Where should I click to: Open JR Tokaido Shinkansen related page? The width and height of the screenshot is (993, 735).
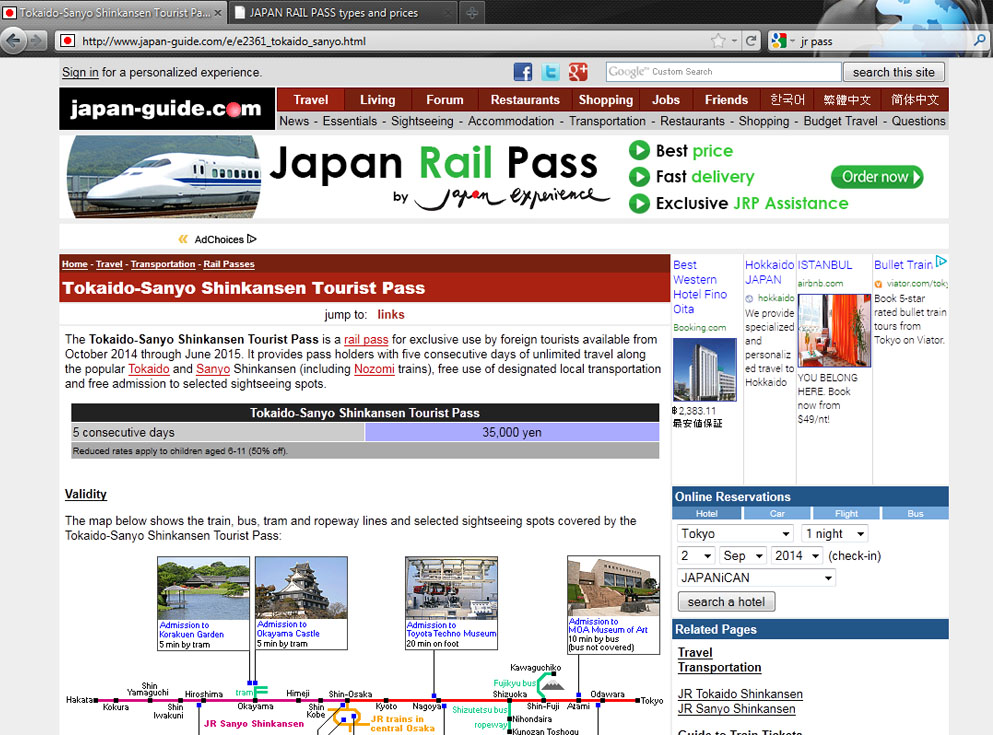(x=740, y=694)
